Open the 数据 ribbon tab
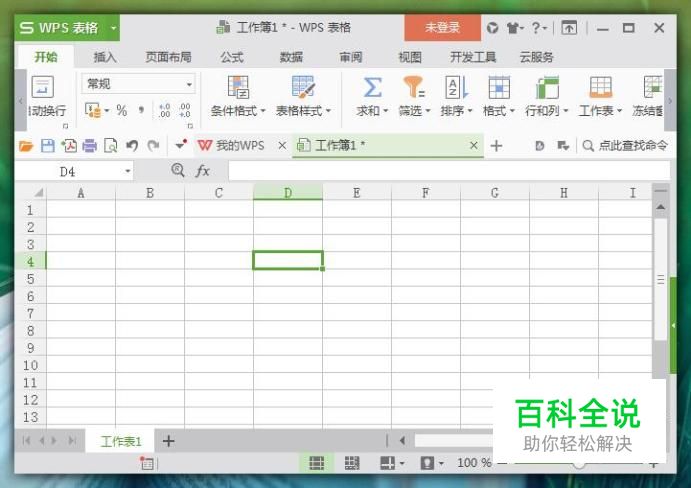 click(x=291, y=57)
